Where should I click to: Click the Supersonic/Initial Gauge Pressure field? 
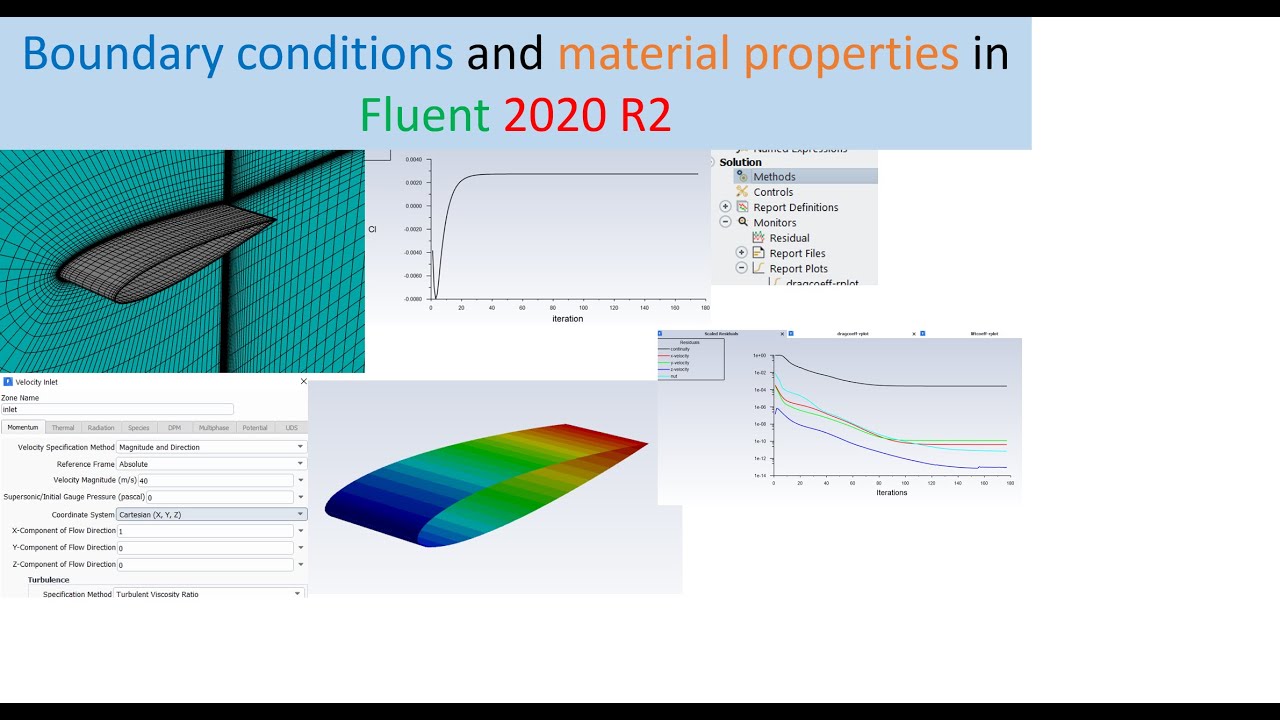[220, 497]
